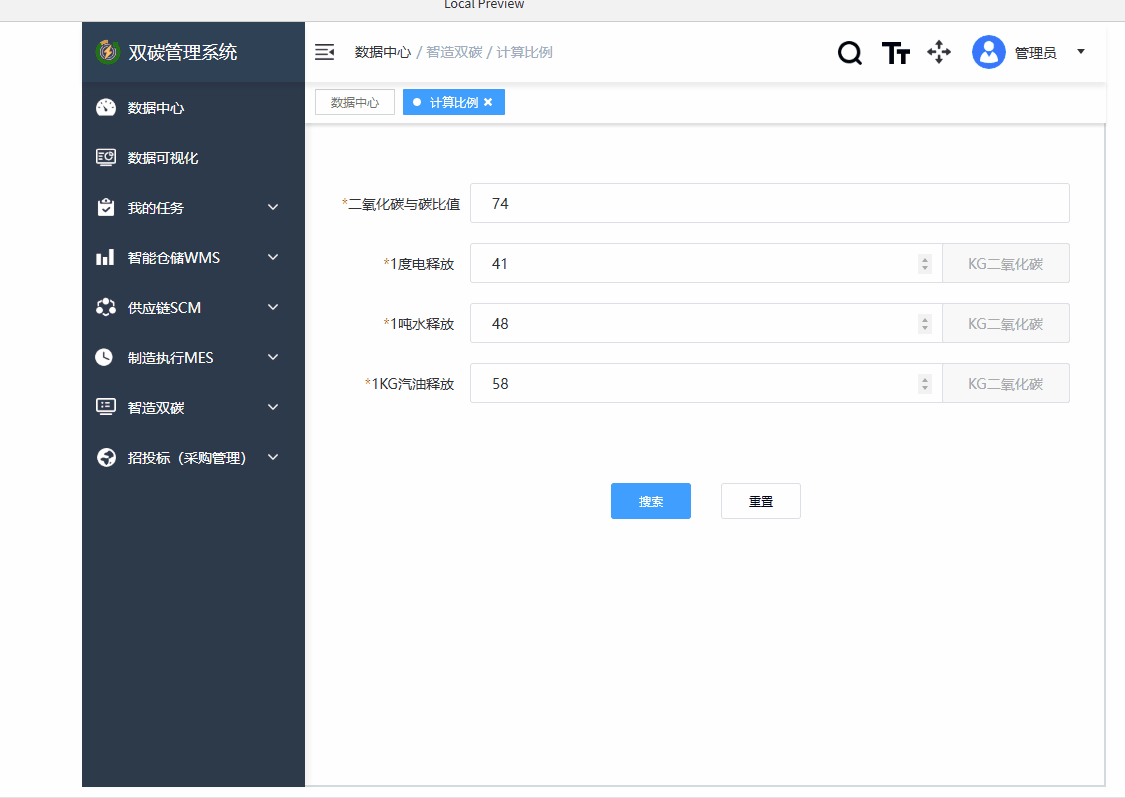The width and height of the screenshot is (1125, 798).
Task: Switch to the 数据中心 tab
Action: tap(354, 101)
